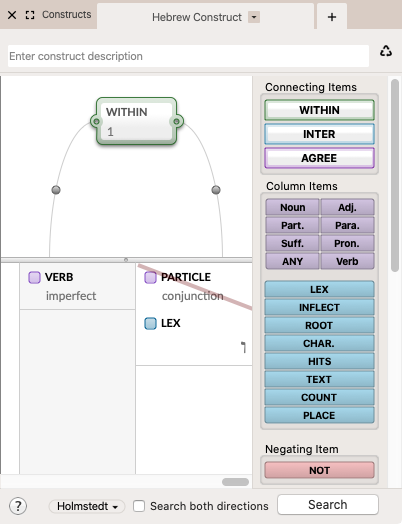402x524 pixels.
Task: Open the Hebrew Construct tab dropdown arrow
Action: point(254,17)
